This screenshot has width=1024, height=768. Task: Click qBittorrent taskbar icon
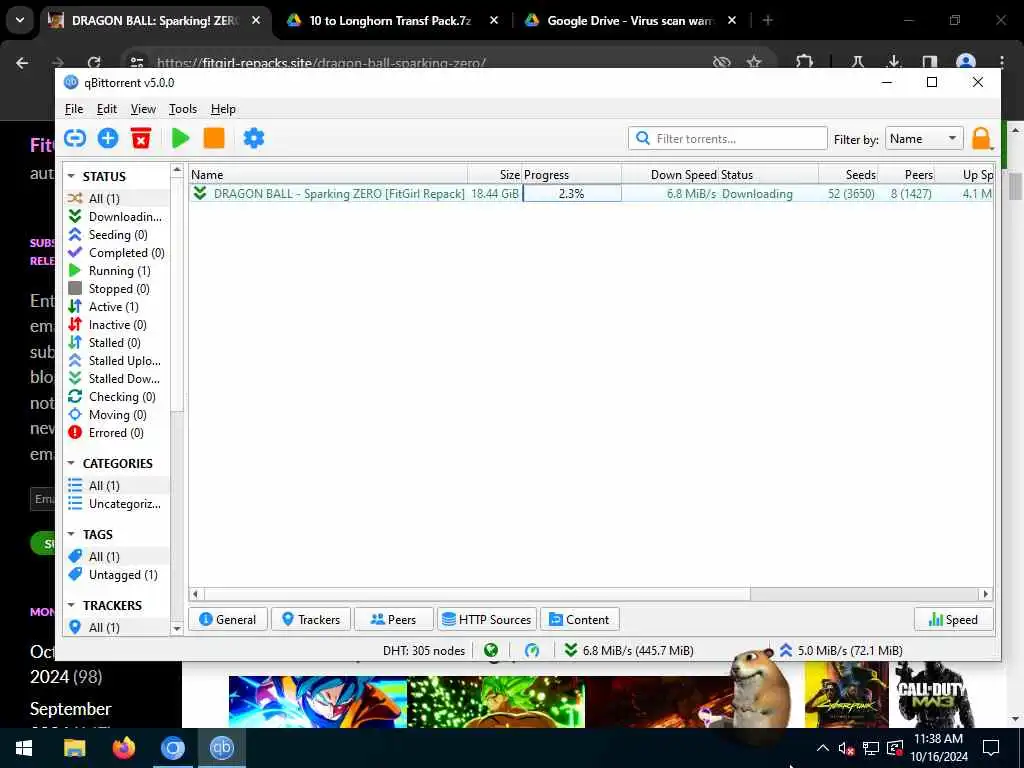click(222, 748)
